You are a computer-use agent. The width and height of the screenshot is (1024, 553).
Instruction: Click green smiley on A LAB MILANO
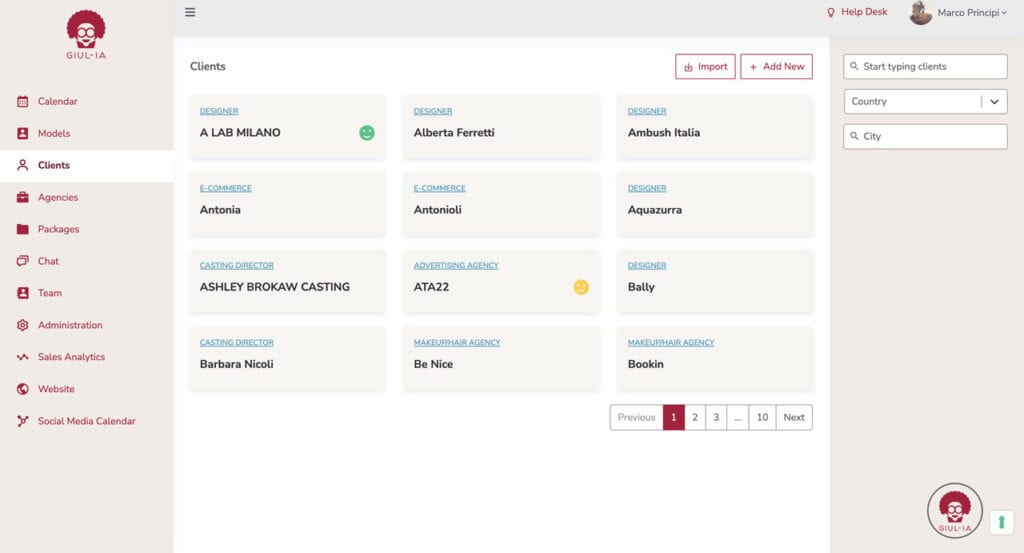point(367,133)
